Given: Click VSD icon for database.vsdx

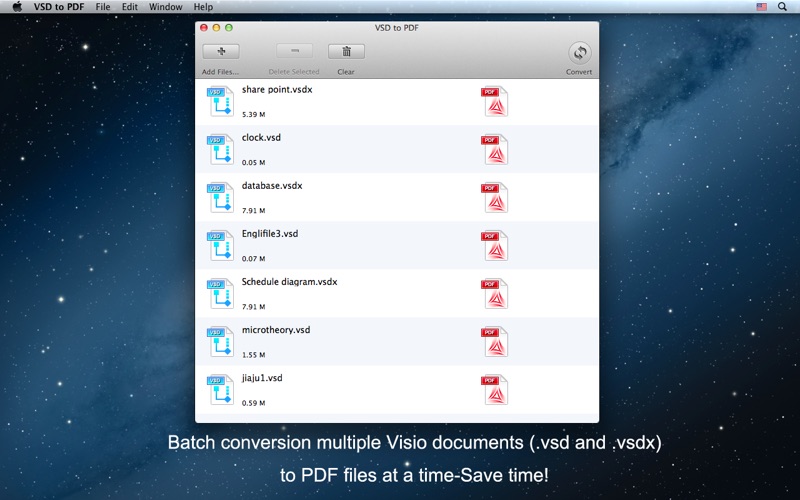Looking at the screenshot, I should 220,197.
